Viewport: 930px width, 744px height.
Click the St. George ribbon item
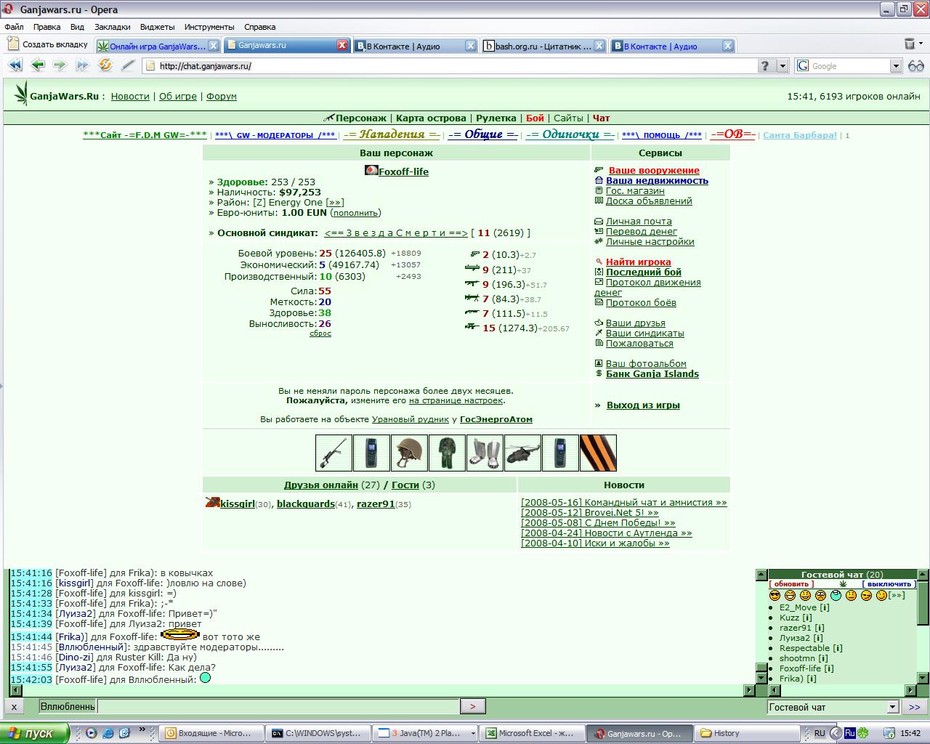598,453
